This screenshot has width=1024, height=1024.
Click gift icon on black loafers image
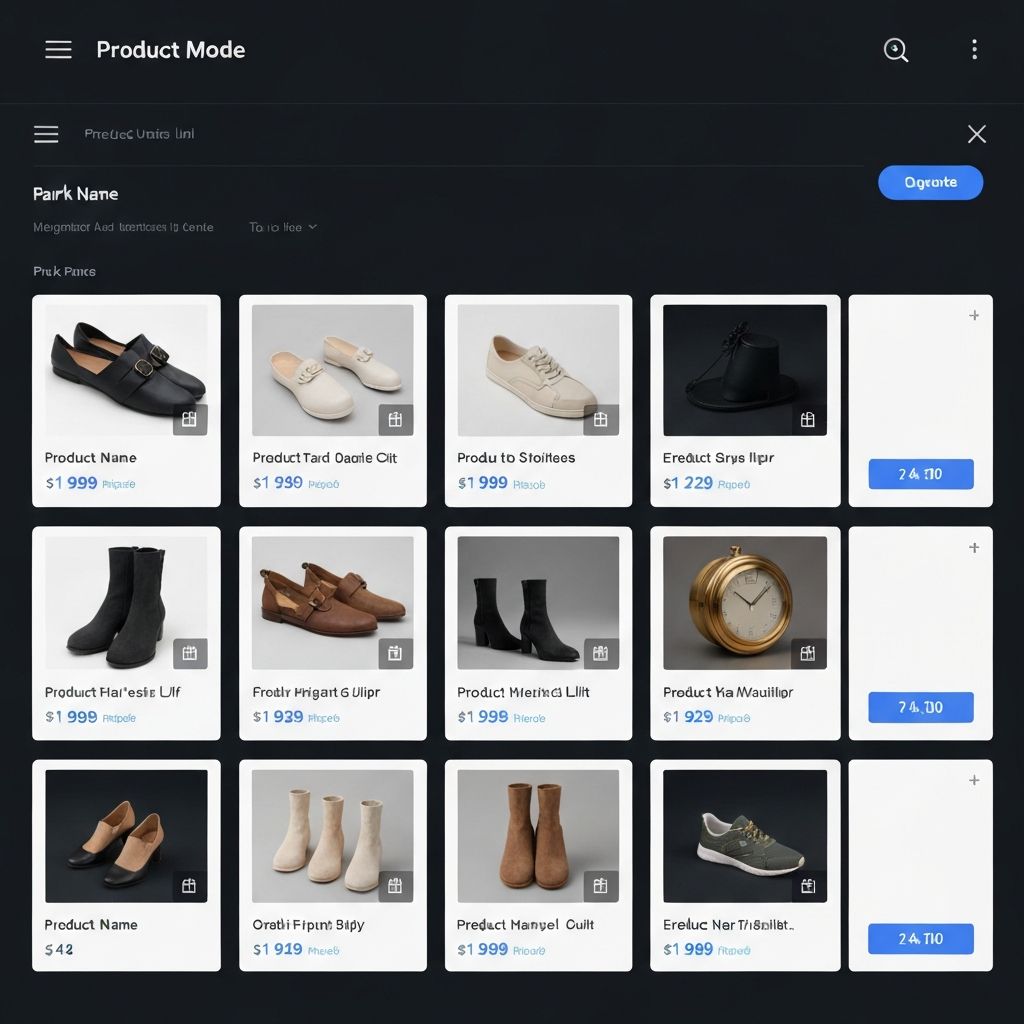click(x=190, y=420)
